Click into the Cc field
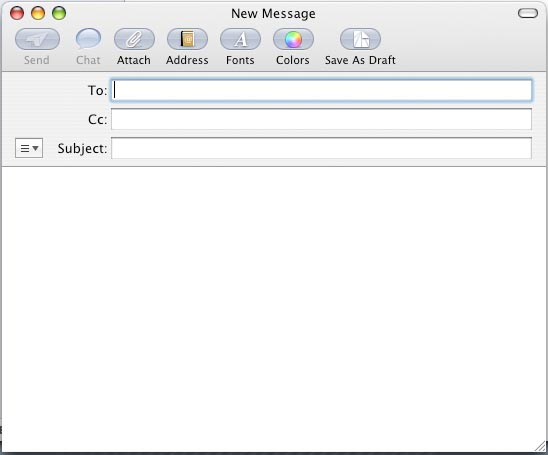This screenshot has height=455, width=548. pos(322,119)
